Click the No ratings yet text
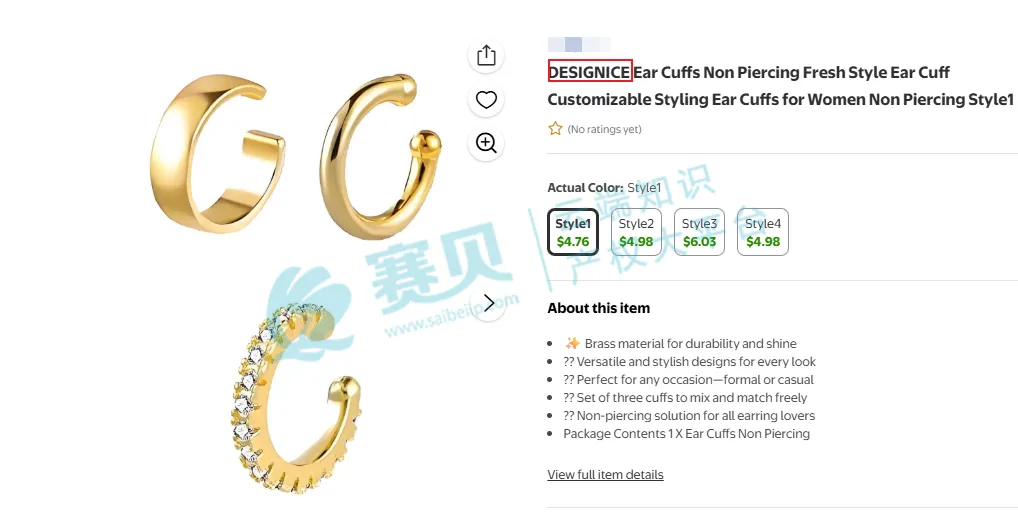 click(604, 129)
